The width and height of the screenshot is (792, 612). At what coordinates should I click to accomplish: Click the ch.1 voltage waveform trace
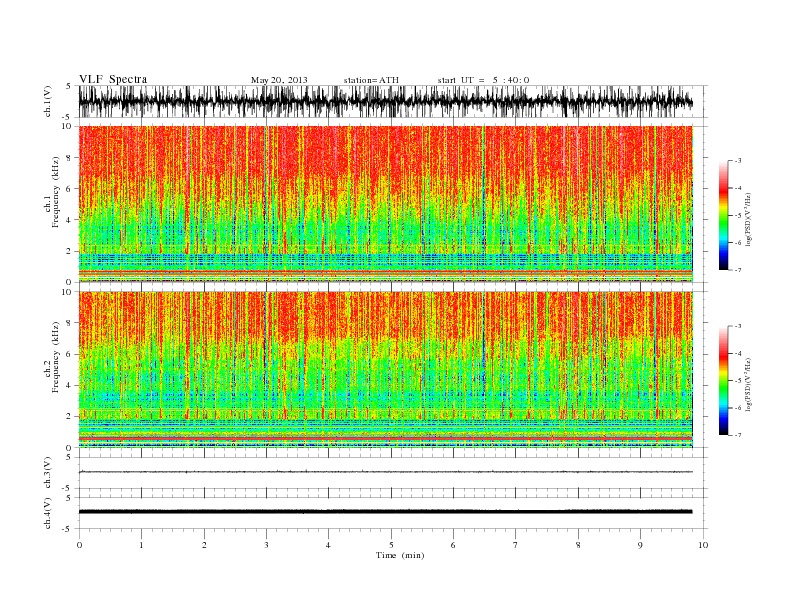[386, 101]
